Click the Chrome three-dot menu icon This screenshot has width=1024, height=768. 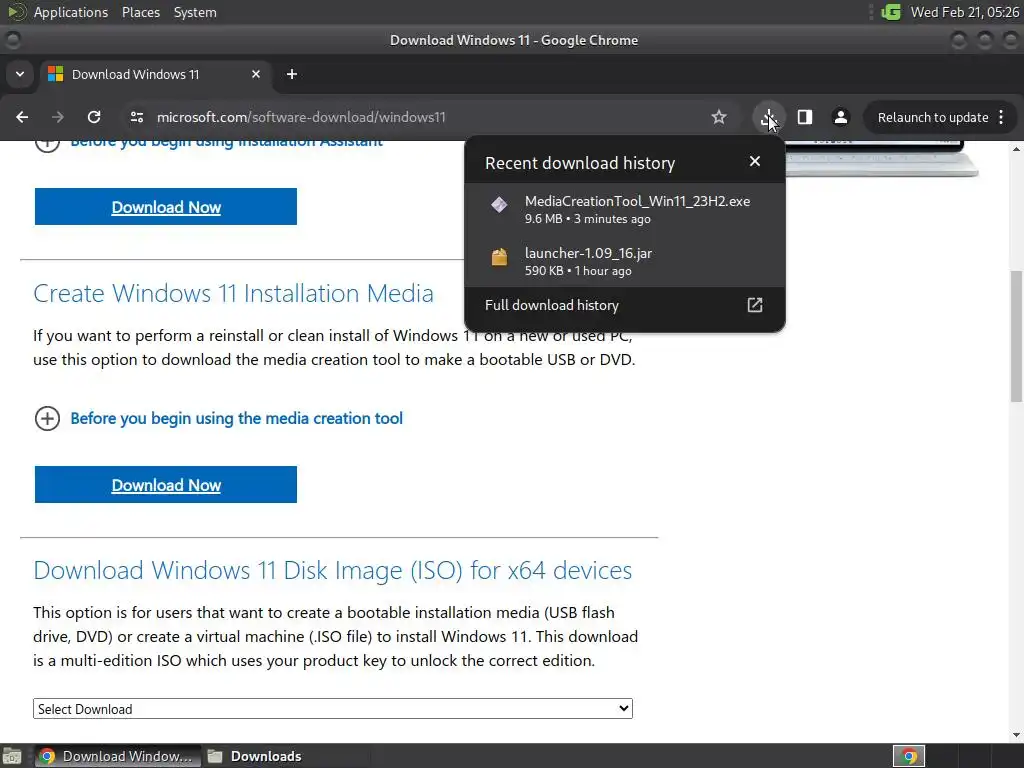tap(1001, 118)
